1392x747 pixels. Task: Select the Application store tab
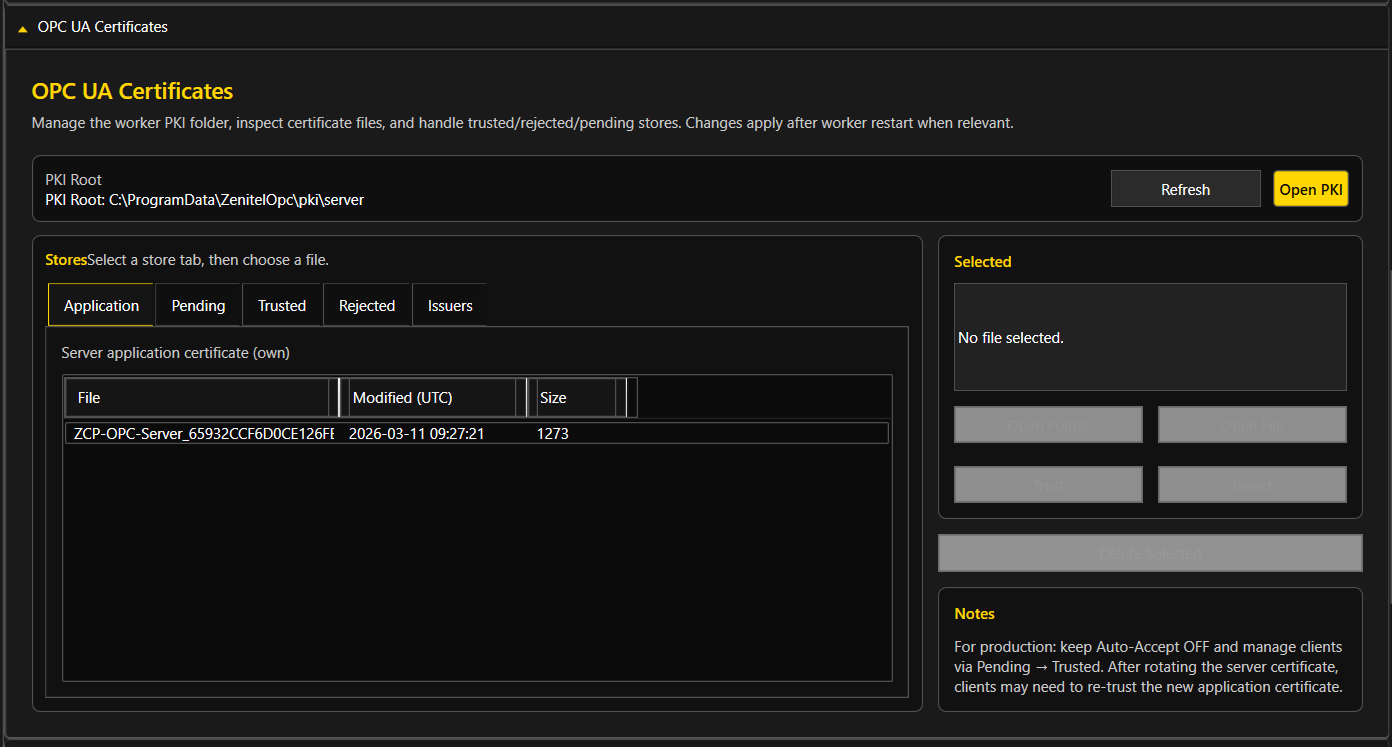101,306
